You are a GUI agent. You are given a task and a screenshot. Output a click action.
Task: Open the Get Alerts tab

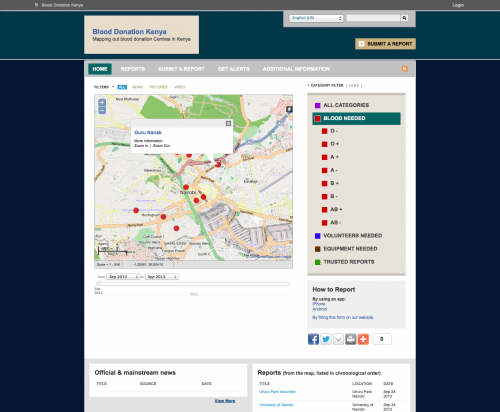[233, 69]
